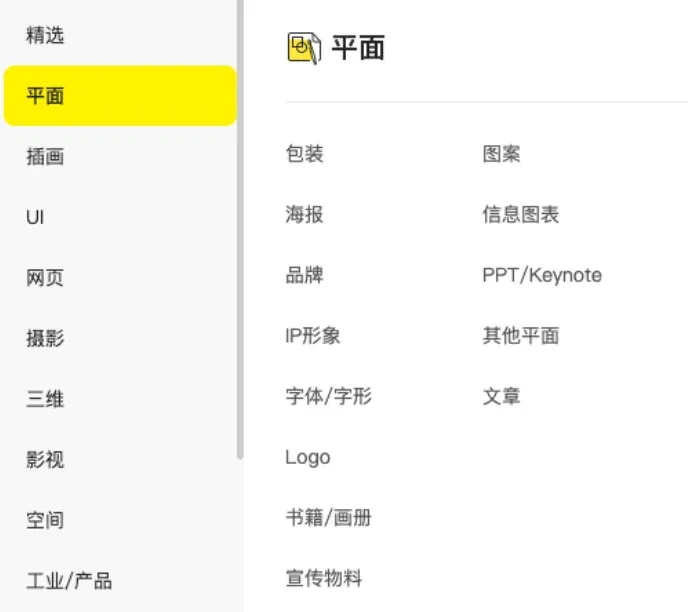Screen dimensions: 688x612
Task: Open the IP形象 subcategory
Action: (x=313, y=336)
